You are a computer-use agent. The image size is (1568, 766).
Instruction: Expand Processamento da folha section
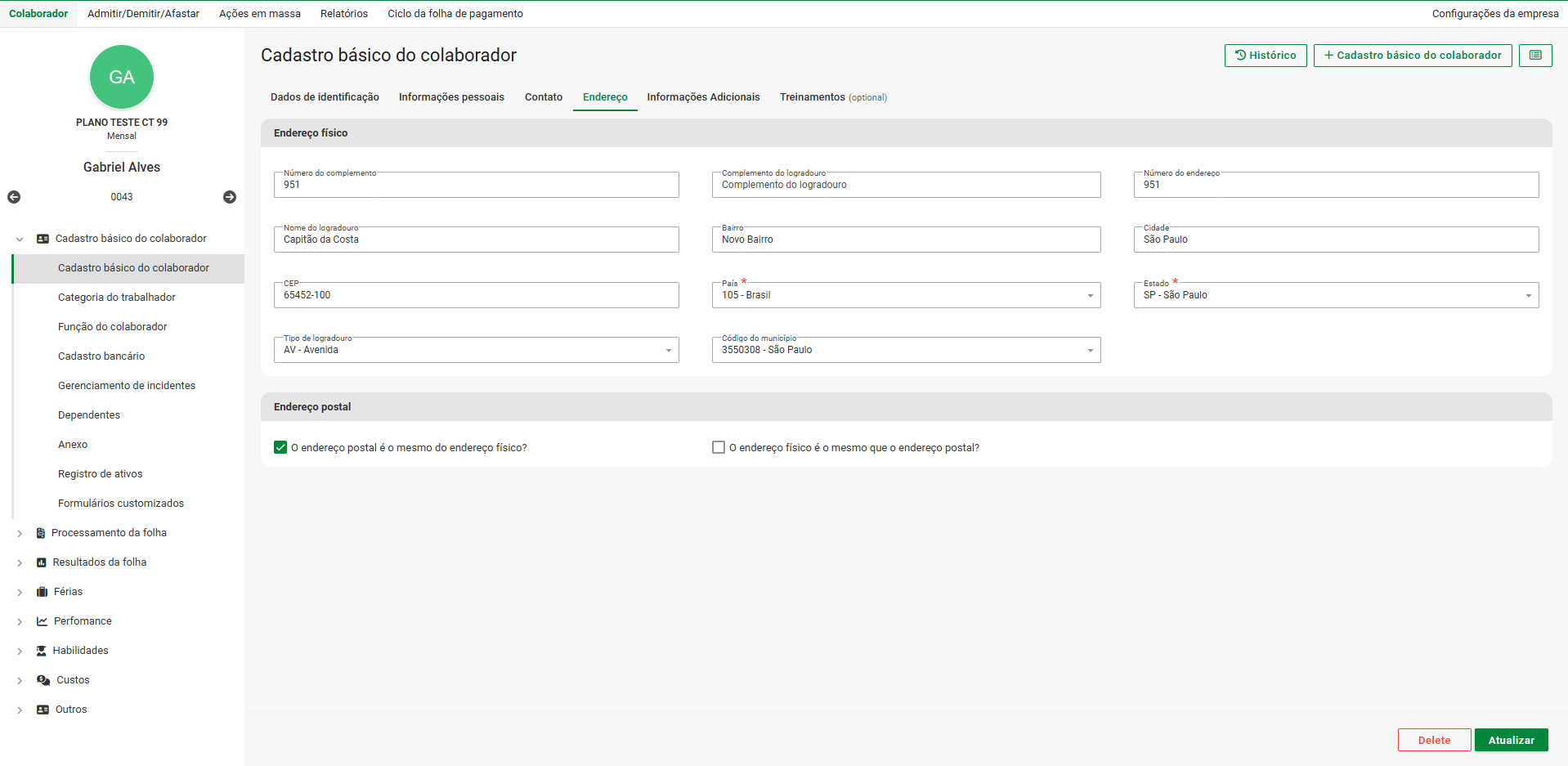point(20,533)
